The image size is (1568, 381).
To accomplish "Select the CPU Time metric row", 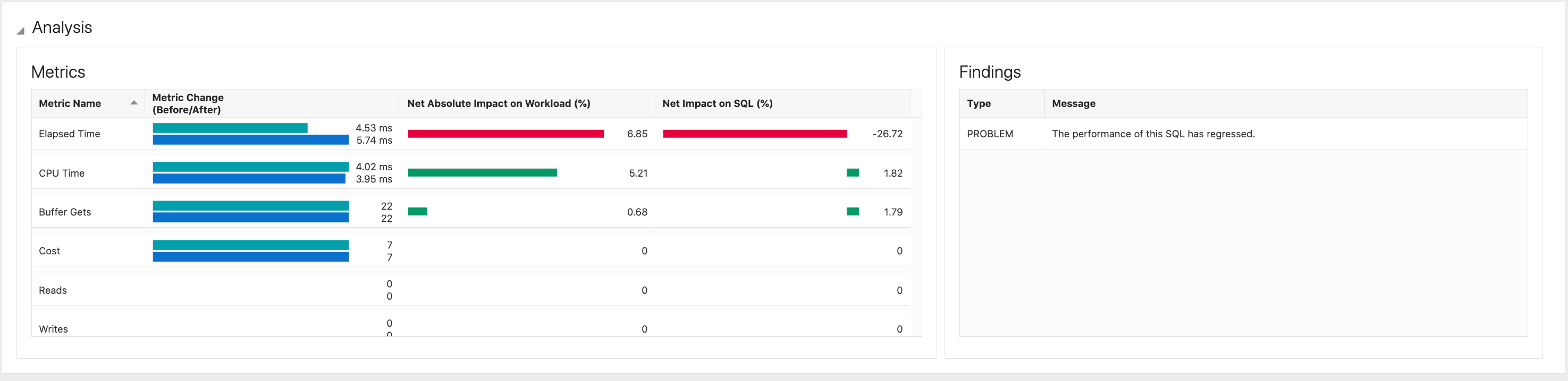I will pyautogui.click(x=62, y=173).
